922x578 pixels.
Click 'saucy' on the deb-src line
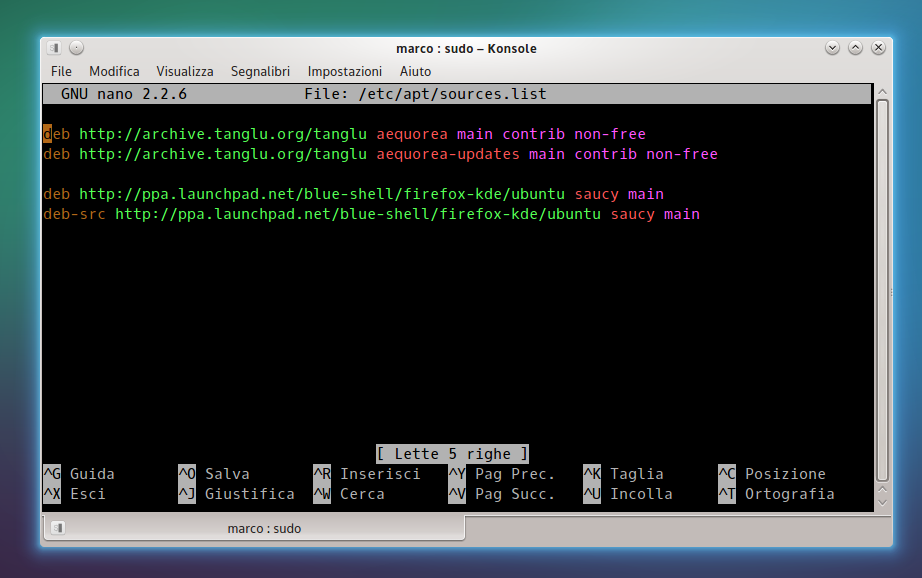click(633, 214)
